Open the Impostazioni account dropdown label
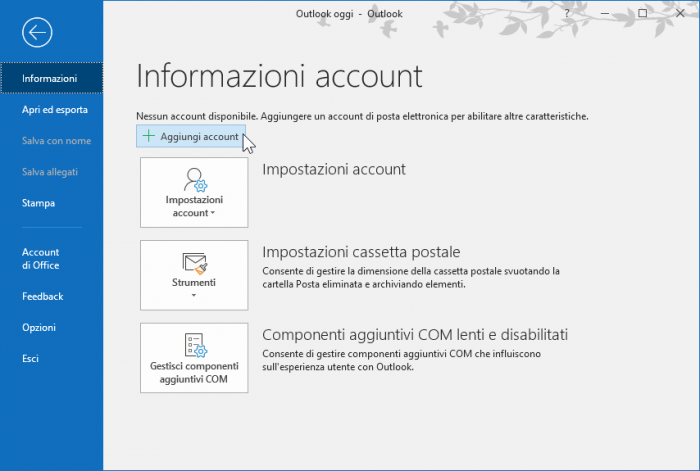The image size is (700, 471). (194, 206)
